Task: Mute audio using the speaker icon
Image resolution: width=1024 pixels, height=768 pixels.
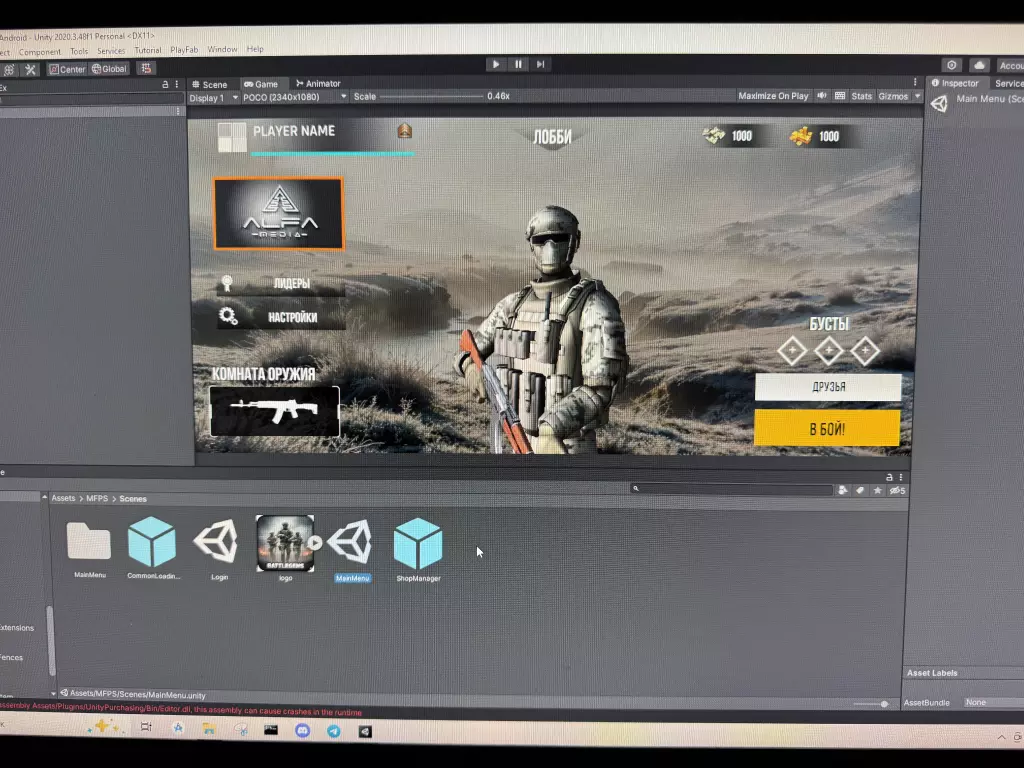Action: tap(821, 96)
